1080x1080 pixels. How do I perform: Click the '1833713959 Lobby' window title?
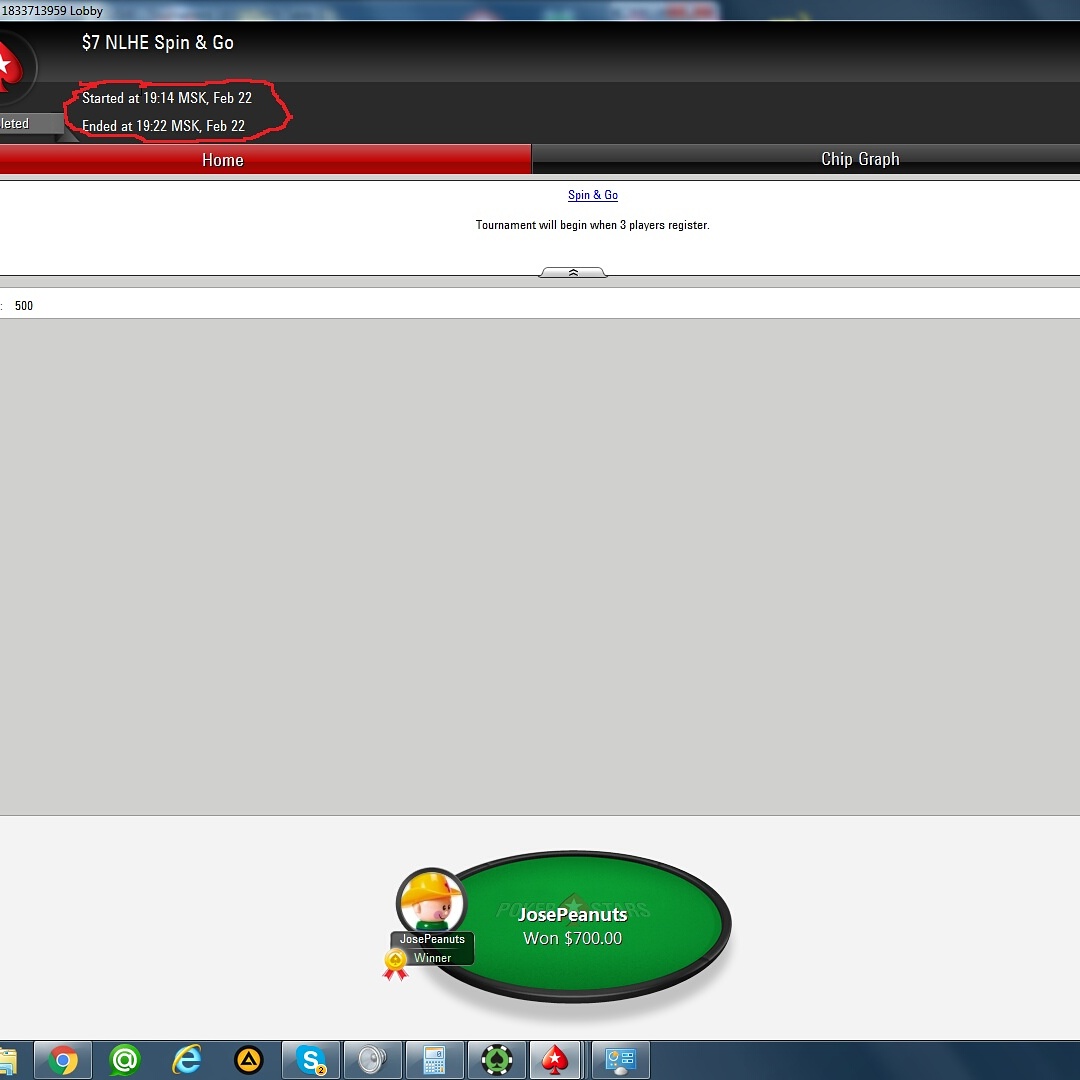point(52,10)
